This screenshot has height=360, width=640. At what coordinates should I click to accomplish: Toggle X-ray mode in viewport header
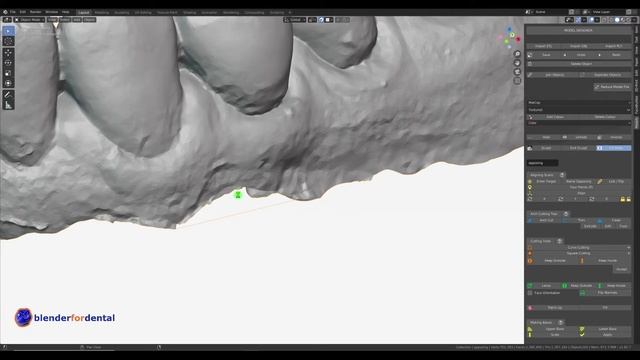pyautogui.click(x=605, y=20)
